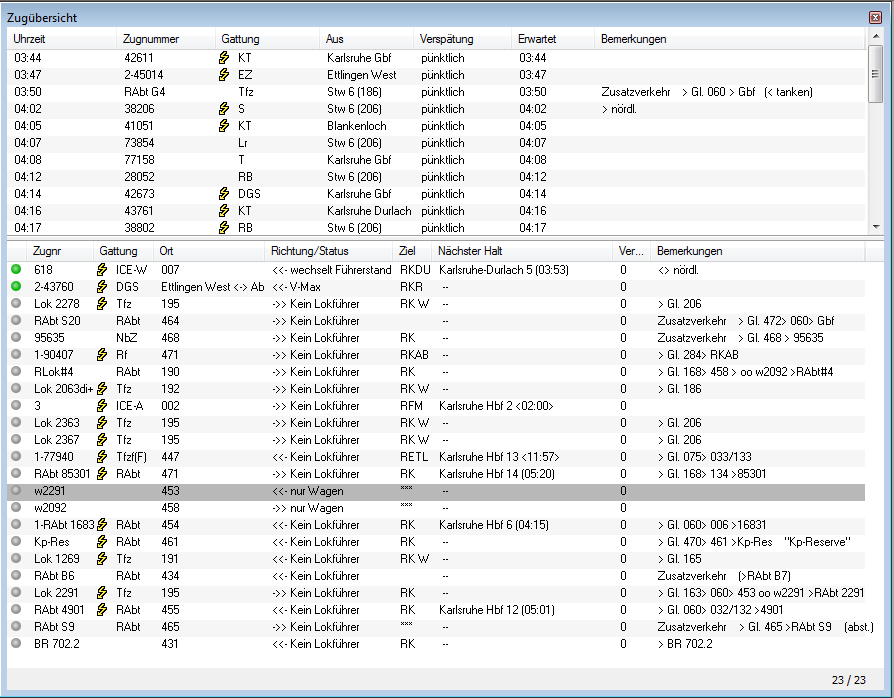Click the lightning icon of Rf 1-90407
894x698 pixels.
[102, 355]
